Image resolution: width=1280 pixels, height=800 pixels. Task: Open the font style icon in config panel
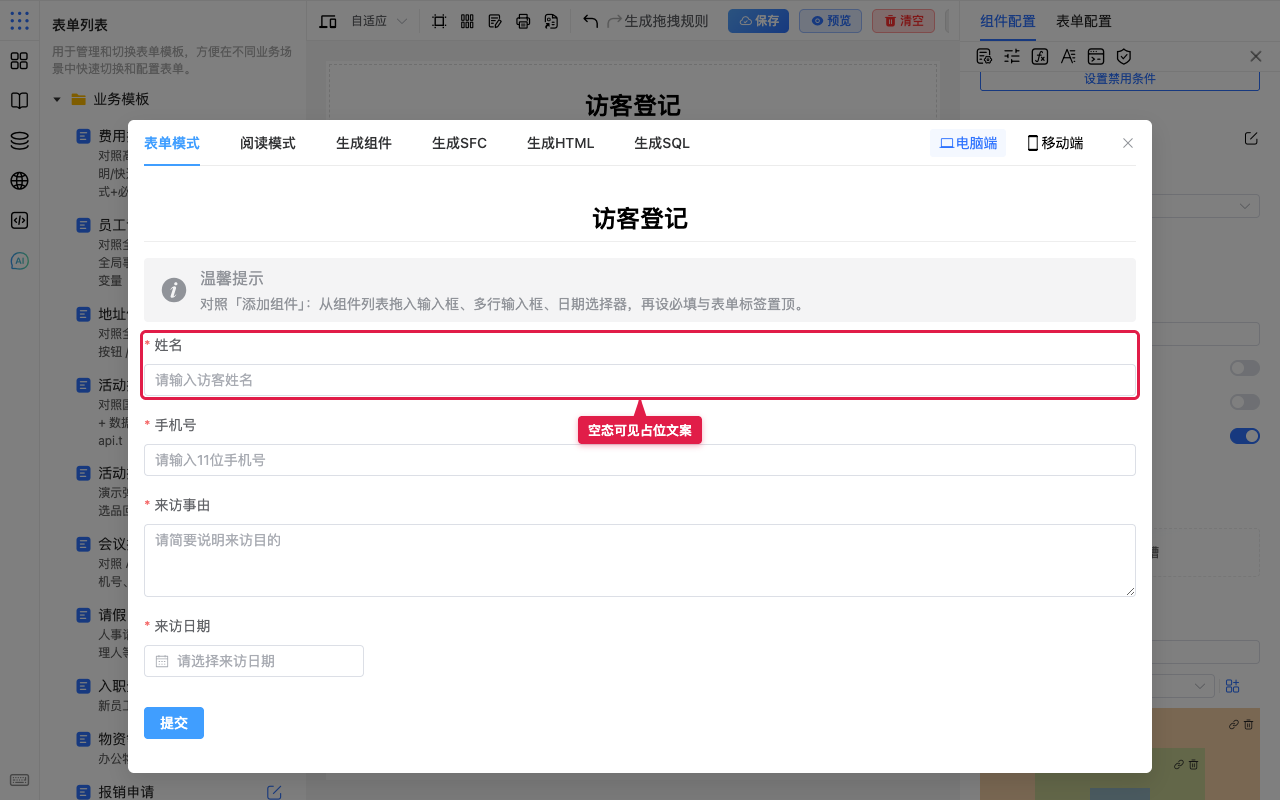1068,56
